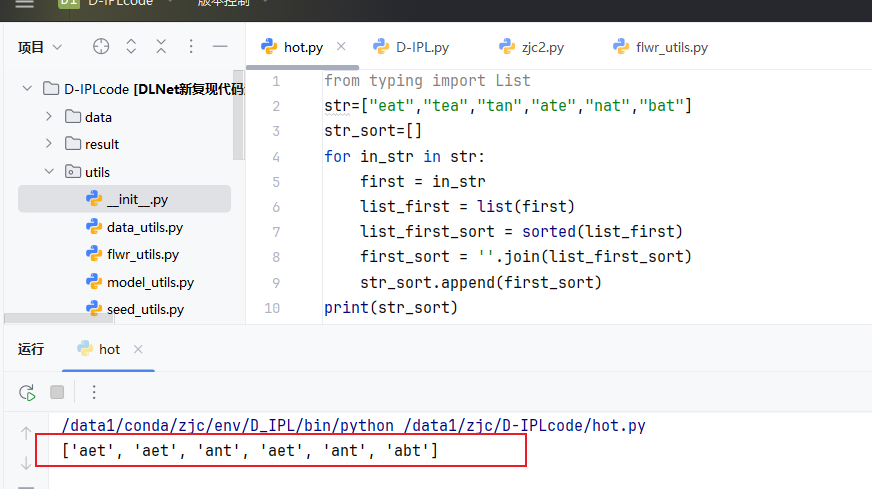Click on the print(str_sort) code line
This screenshot has width=872, height=489.
pos(391,308)
